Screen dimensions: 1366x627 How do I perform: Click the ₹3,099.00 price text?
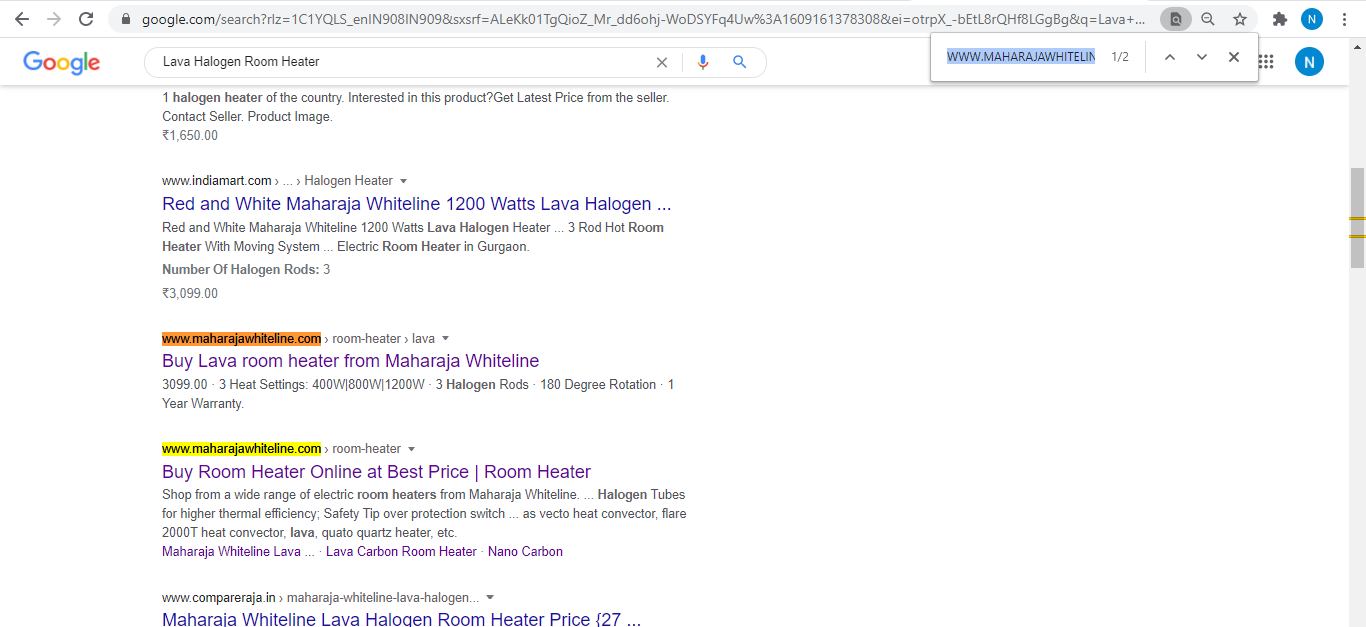tap(190, 294)
